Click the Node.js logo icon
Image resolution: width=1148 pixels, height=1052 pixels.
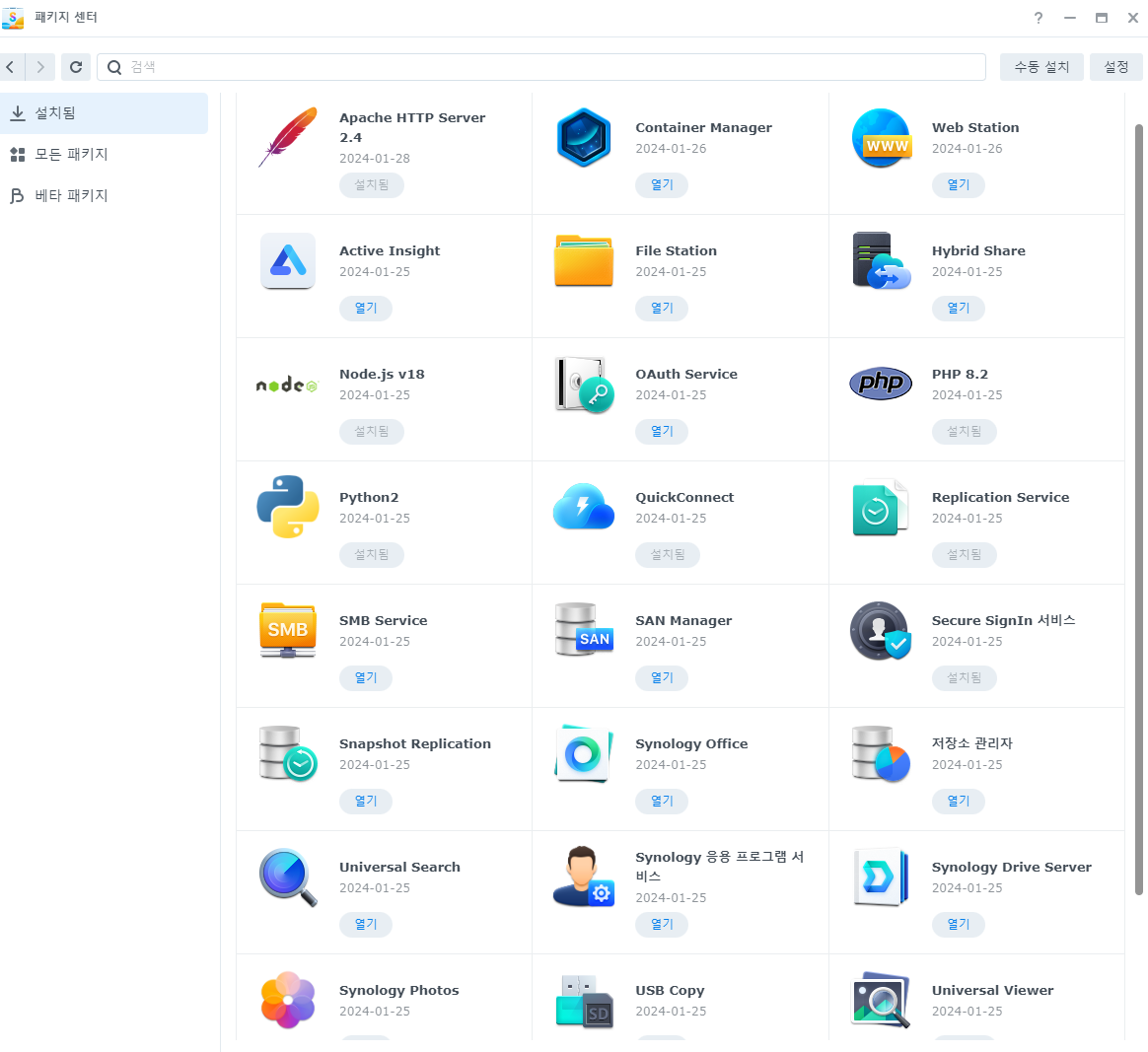[x=287, y=385]
